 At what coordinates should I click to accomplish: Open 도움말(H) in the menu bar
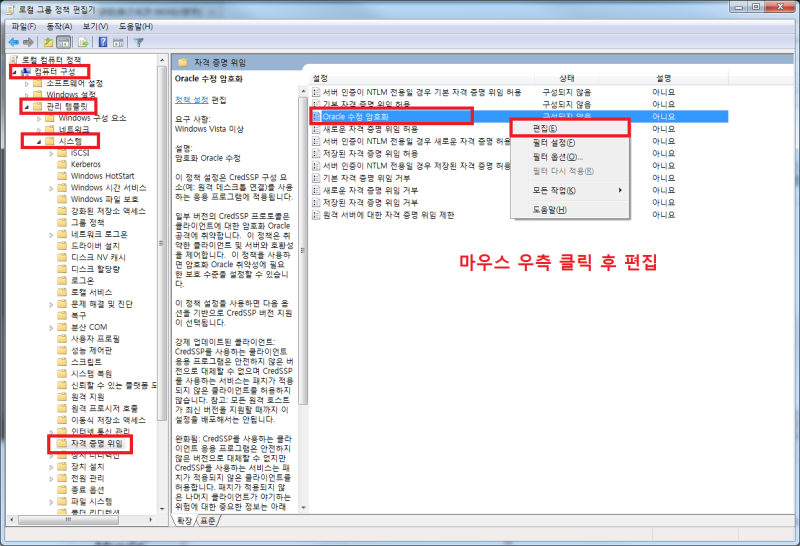136,26
